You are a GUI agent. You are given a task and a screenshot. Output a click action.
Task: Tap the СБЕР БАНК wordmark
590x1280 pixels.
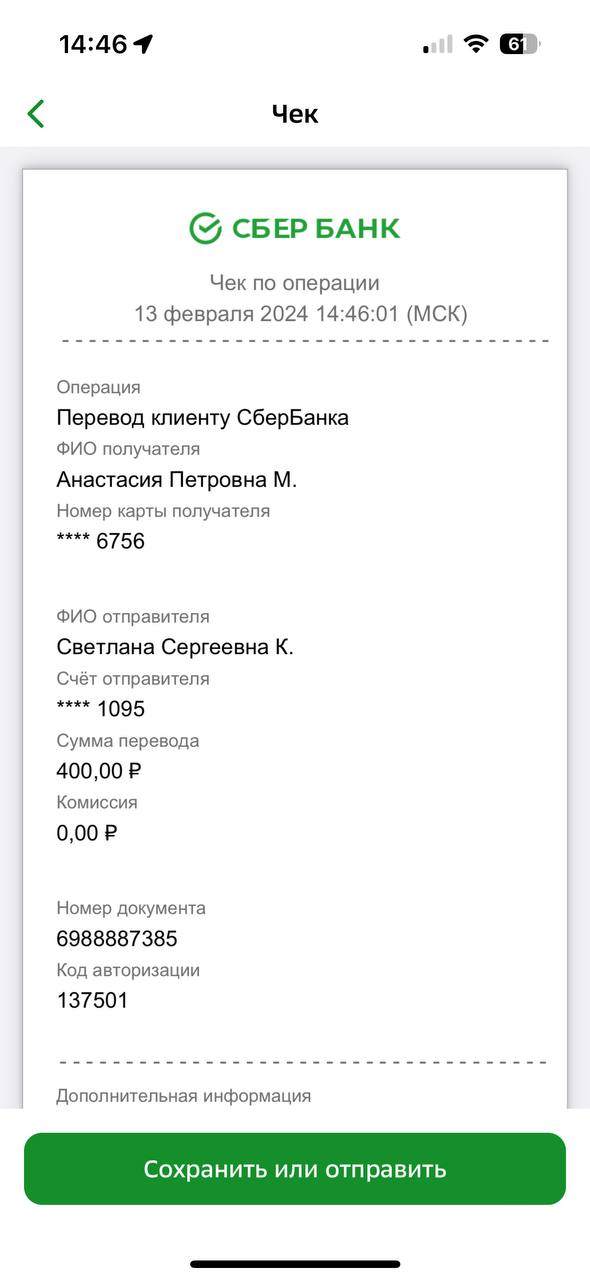tap(316, 228)
